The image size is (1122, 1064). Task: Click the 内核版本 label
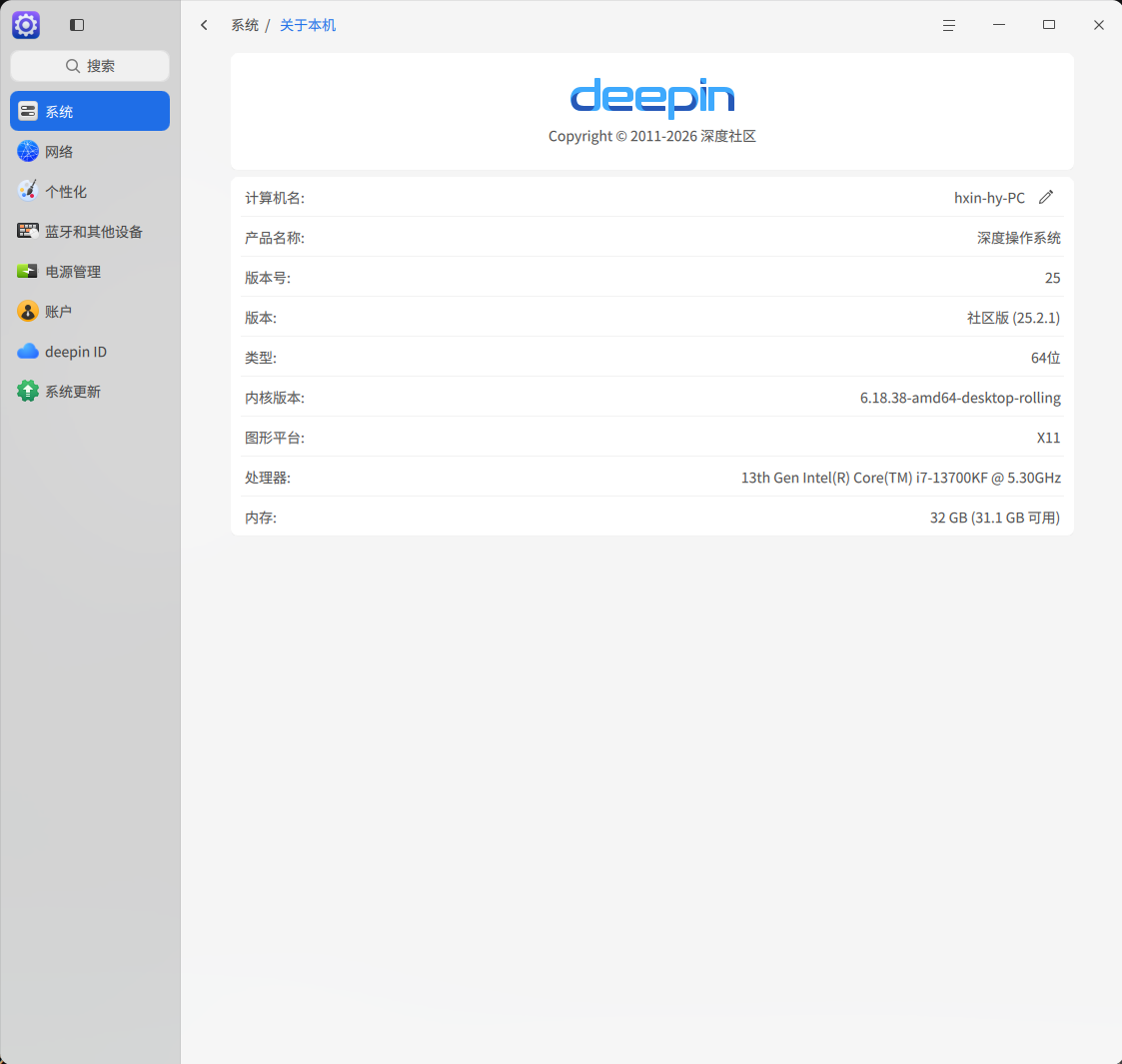coord(275,397)
